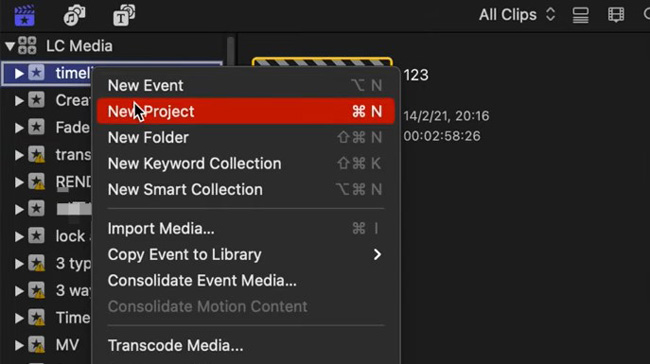Click the LC Media library grid icon
This screenshot has height=364, width=650.
pos(27,46)
